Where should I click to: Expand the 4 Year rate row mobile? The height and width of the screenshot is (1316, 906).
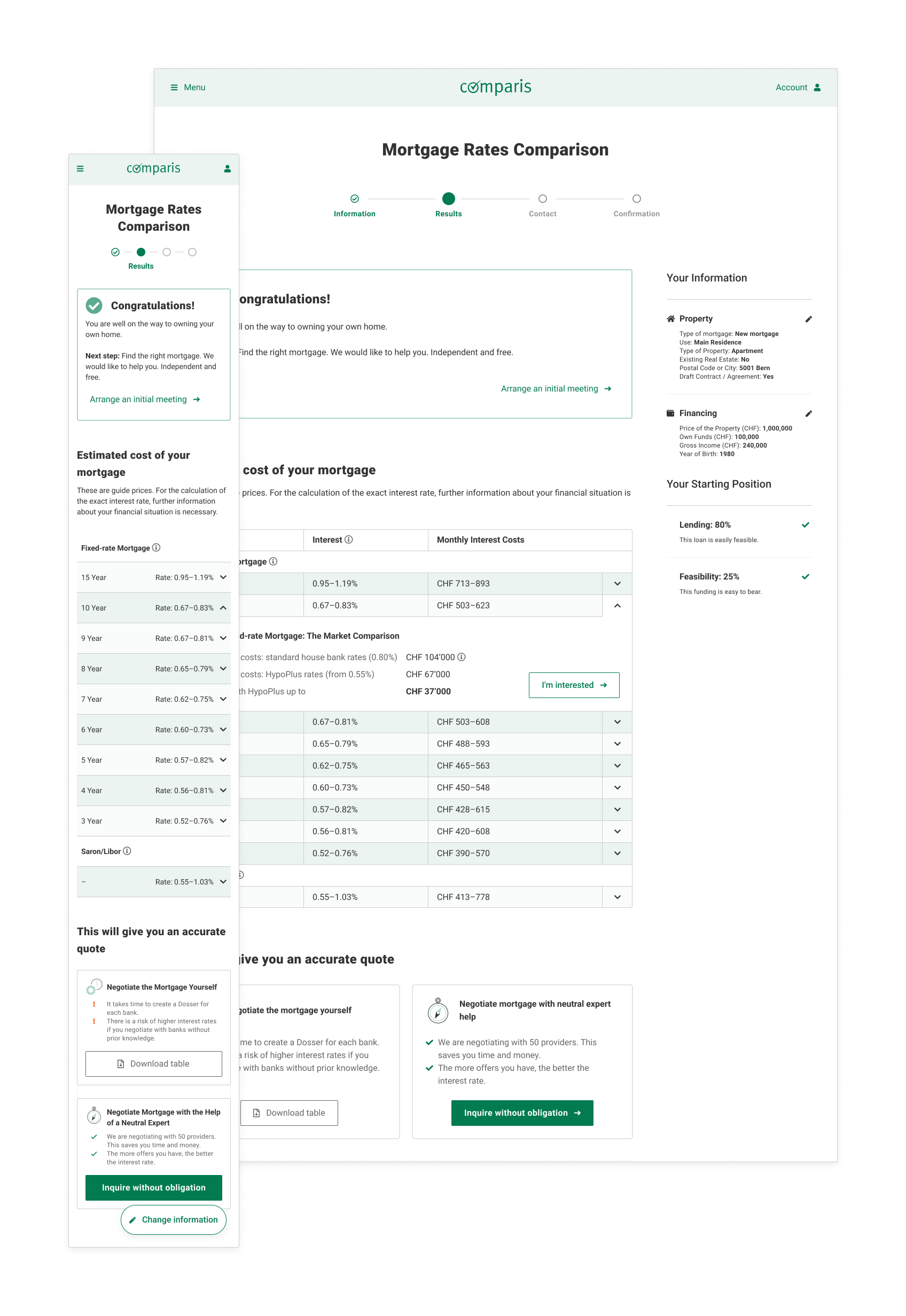pyautogui.click(x=154, y=790)
